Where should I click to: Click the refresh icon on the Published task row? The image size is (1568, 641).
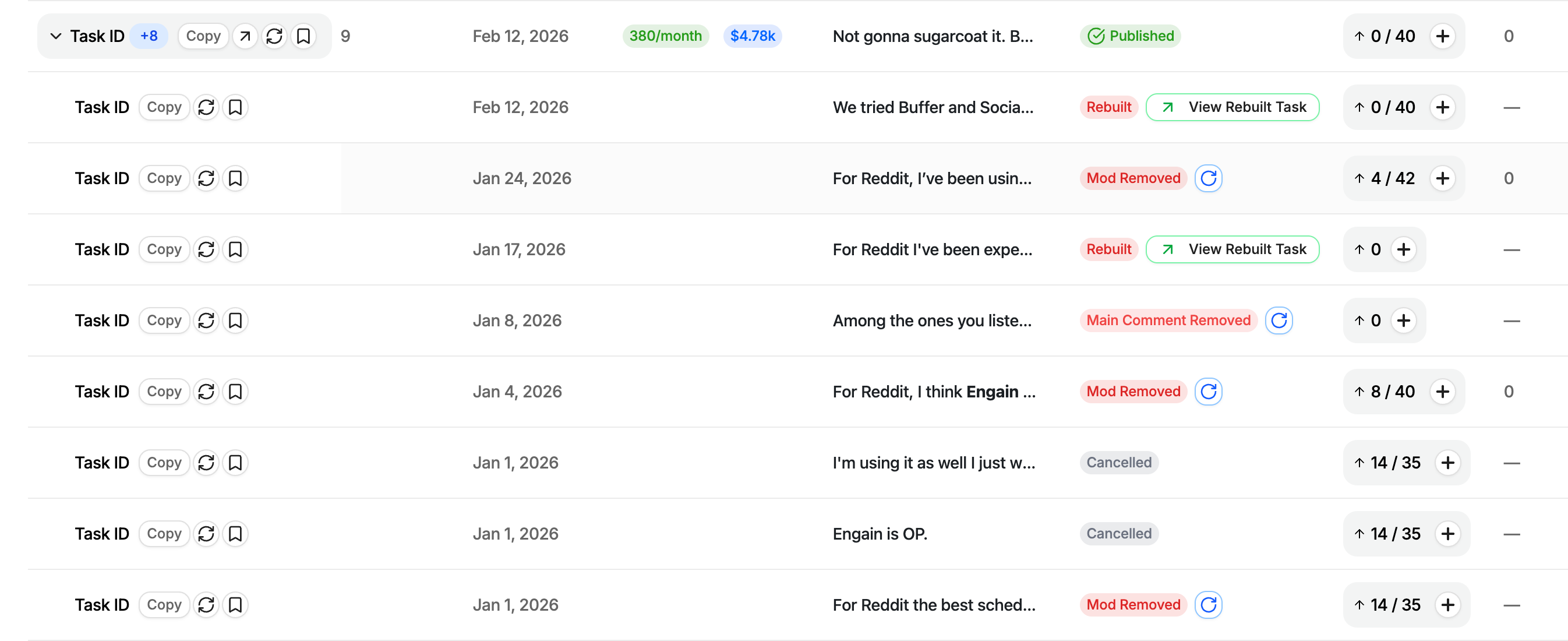(274, 36)
